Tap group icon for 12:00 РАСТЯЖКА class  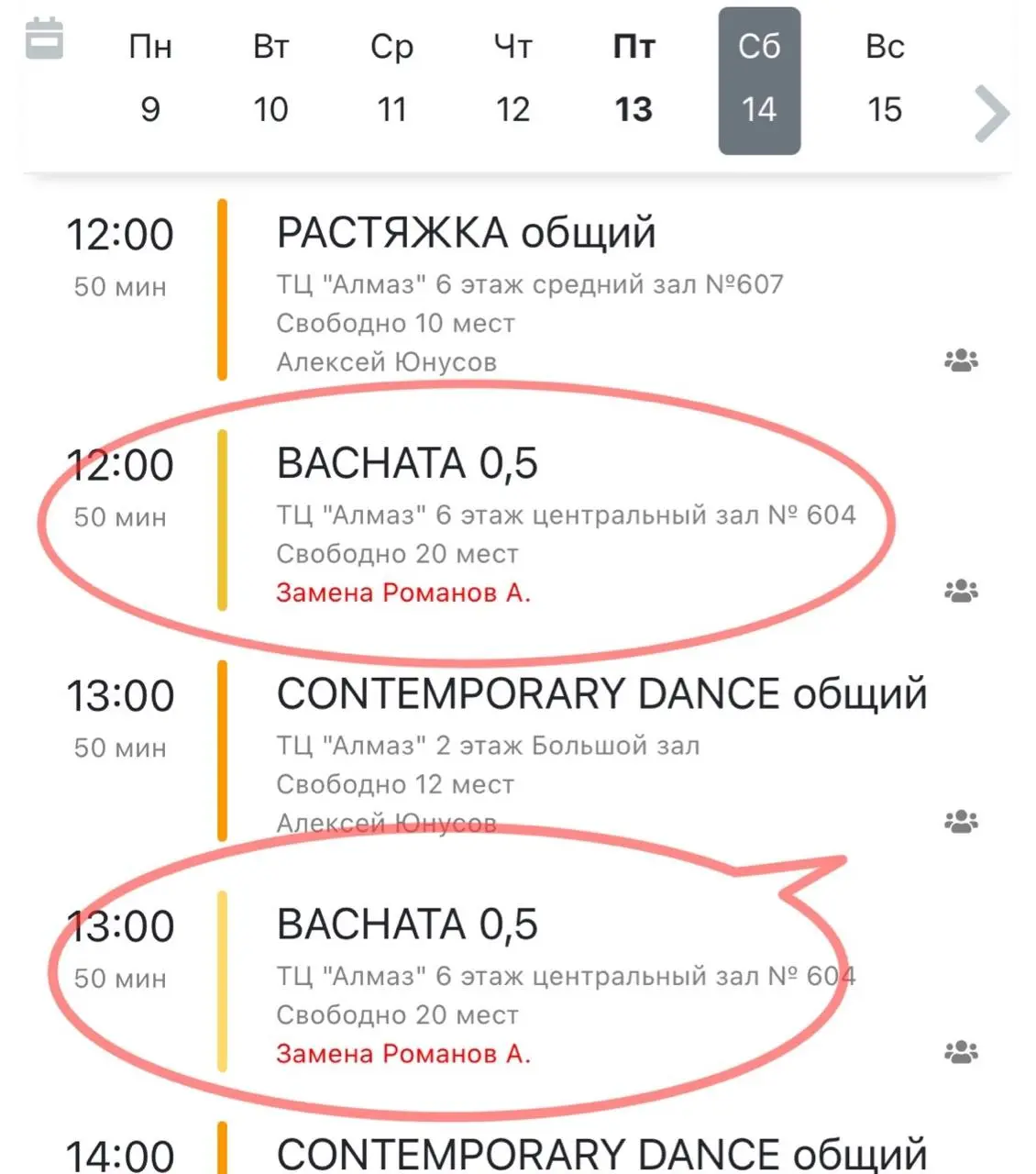click(x=961, y=360)
